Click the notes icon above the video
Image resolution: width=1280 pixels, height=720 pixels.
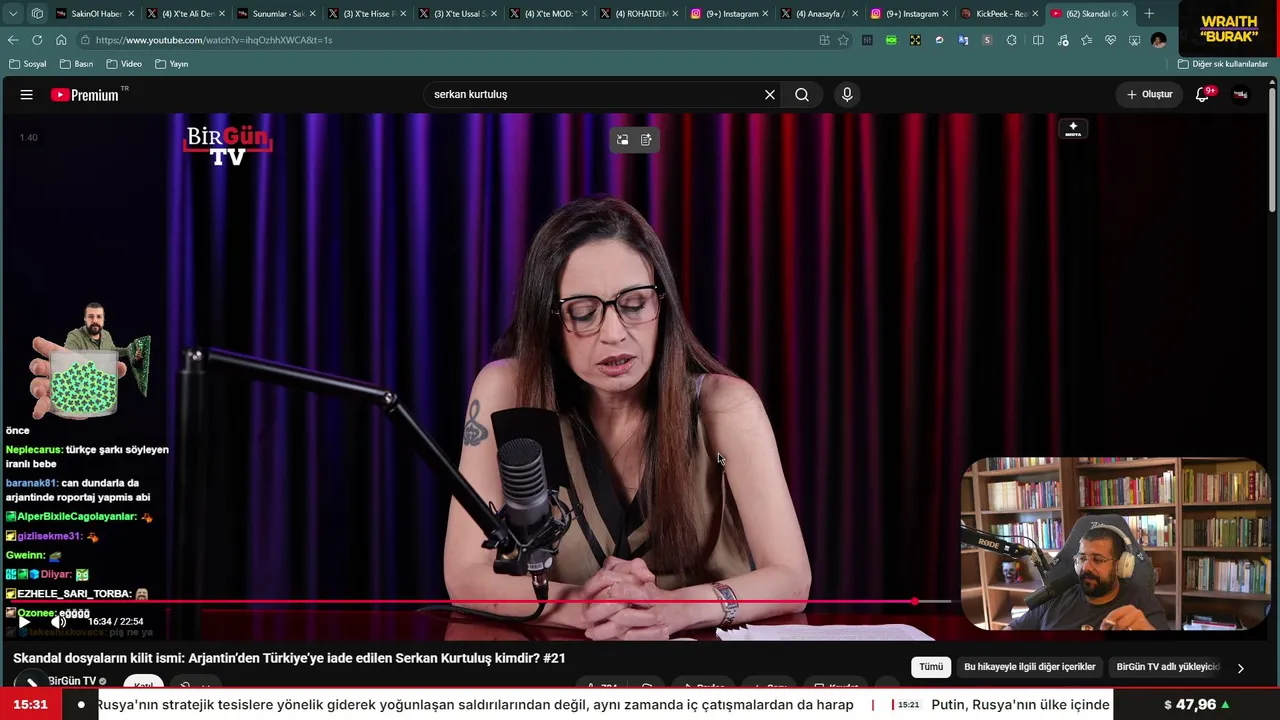(x=646, y=140)
